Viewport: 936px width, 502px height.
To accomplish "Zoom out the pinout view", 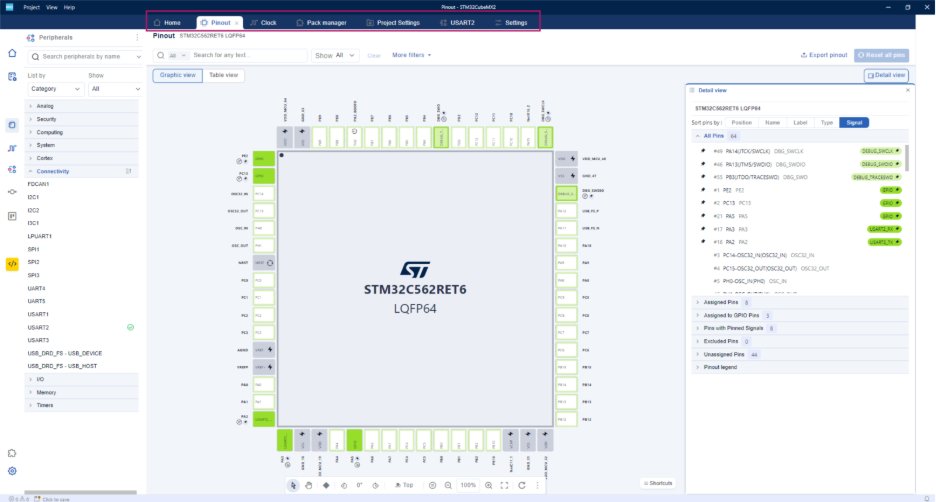I will point(448,485).
